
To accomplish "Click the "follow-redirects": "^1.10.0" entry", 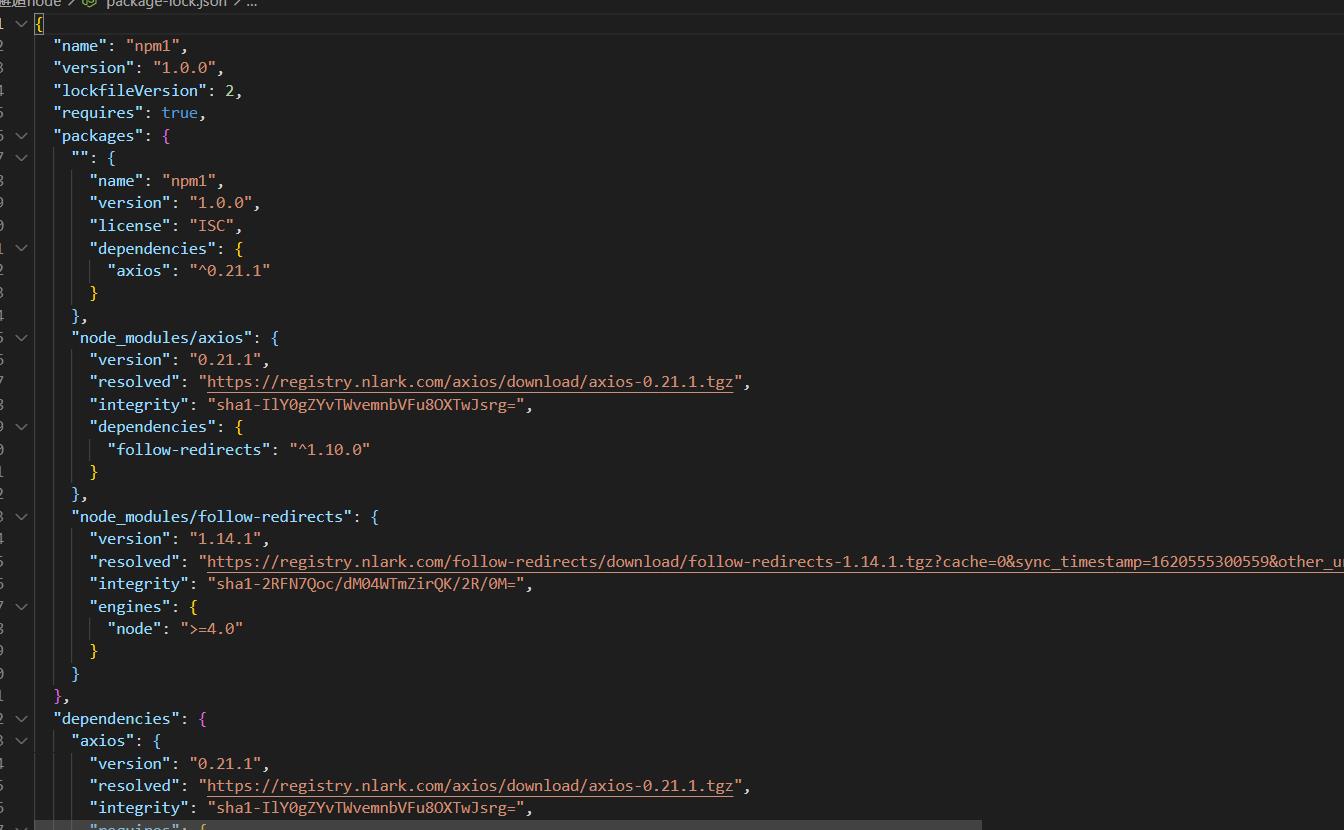I will coord(239,449).
